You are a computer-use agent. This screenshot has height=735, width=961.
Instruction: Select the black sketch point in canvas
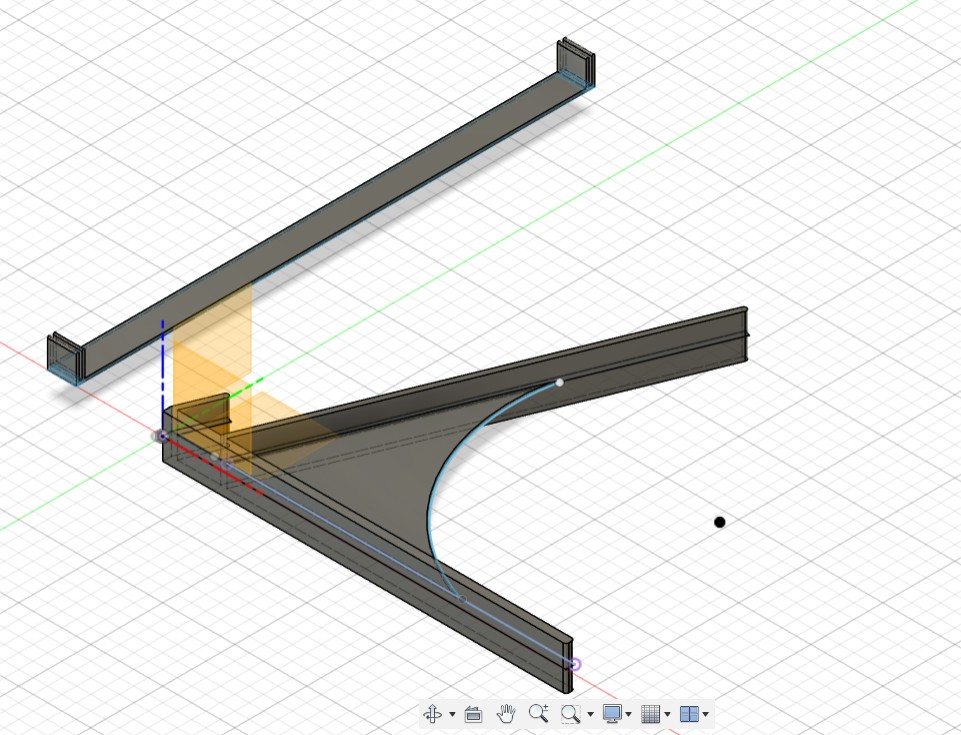point(720,522)
